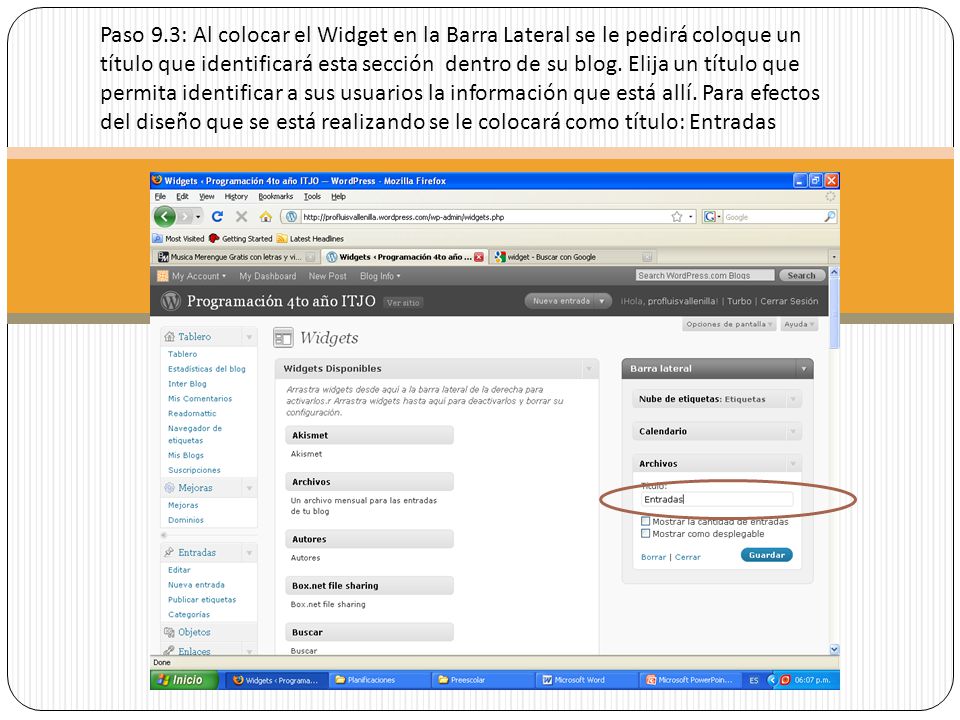Open the Firefox Edit menu
960x720 pixels.
click(x=182, y=197)
